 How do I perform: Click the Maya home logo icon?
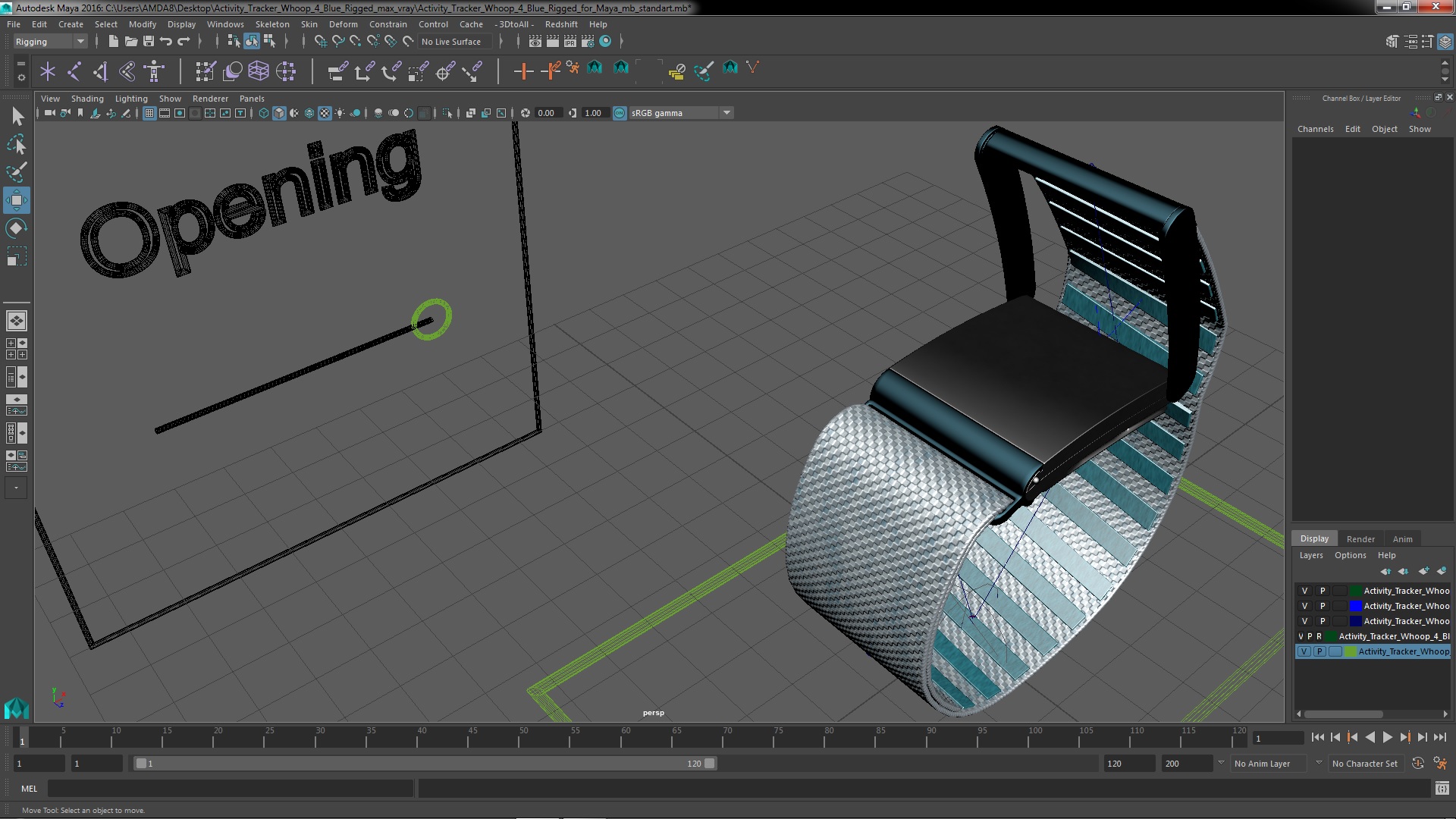point(16,708)
